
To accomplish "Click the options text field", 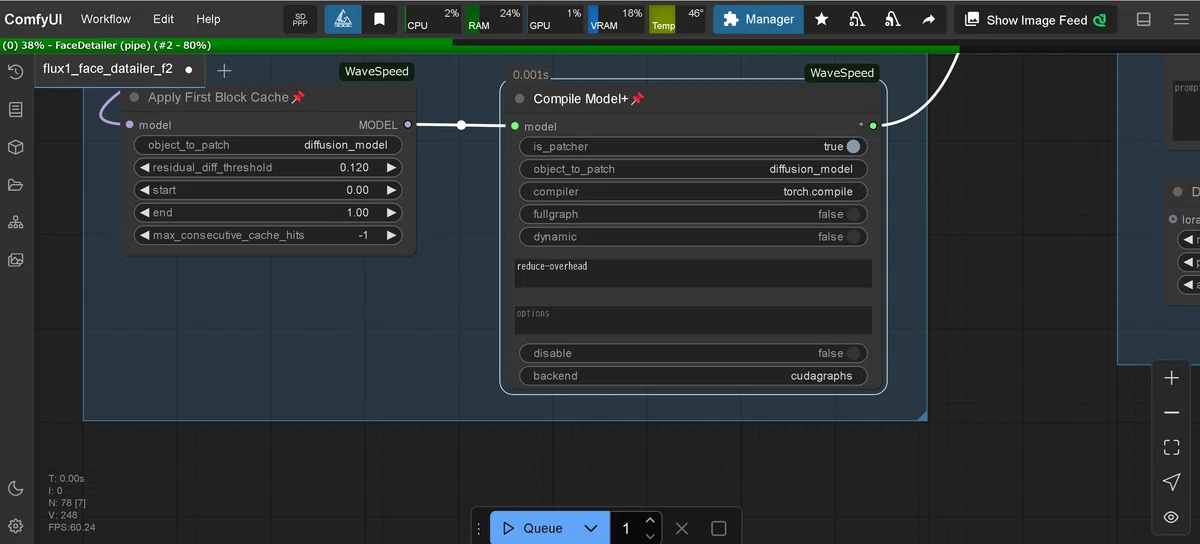I will [x=693, y=320].
